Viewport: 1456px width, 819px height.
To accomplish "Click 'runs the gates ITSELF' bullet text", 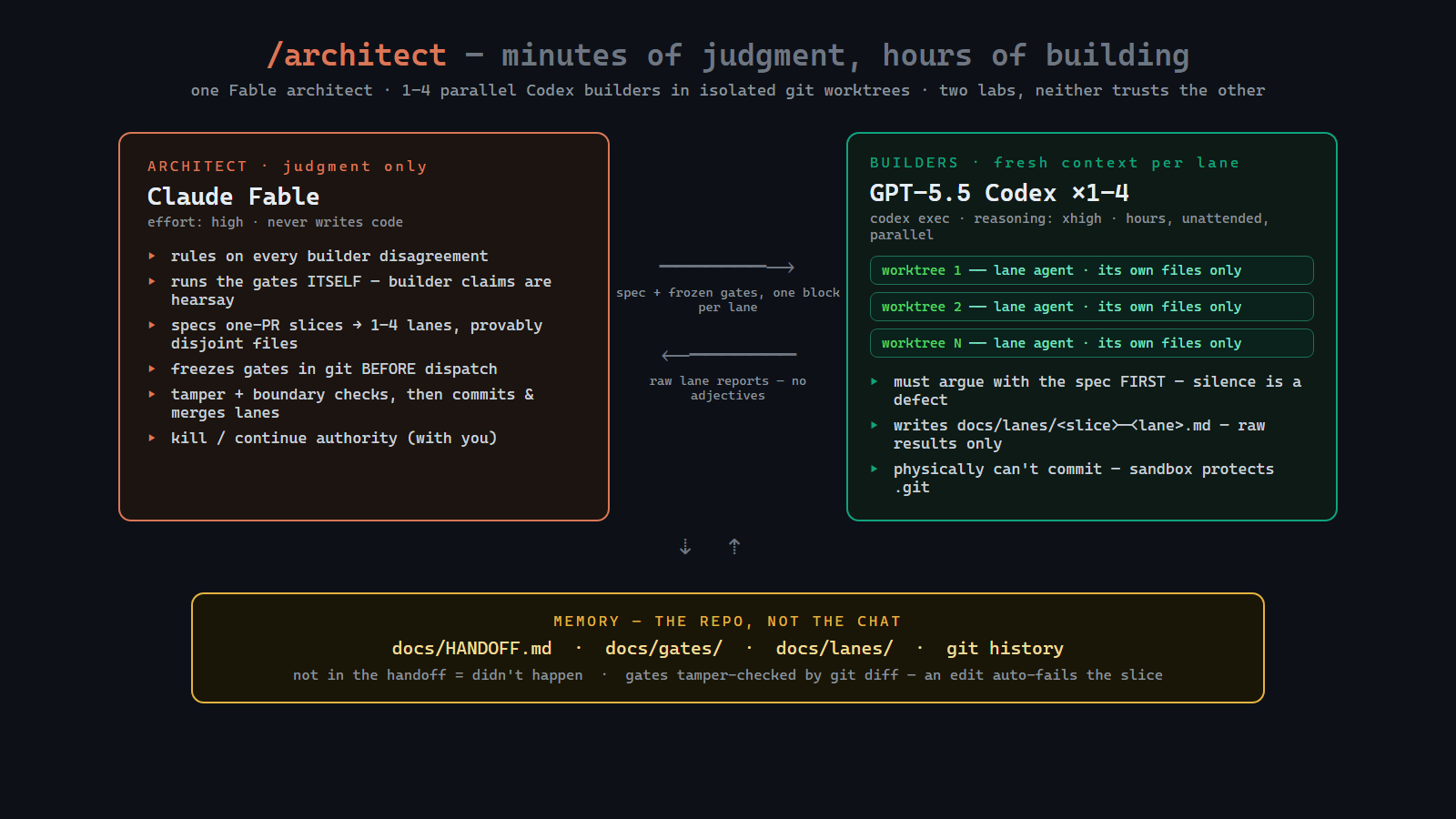I will [361, 290].
